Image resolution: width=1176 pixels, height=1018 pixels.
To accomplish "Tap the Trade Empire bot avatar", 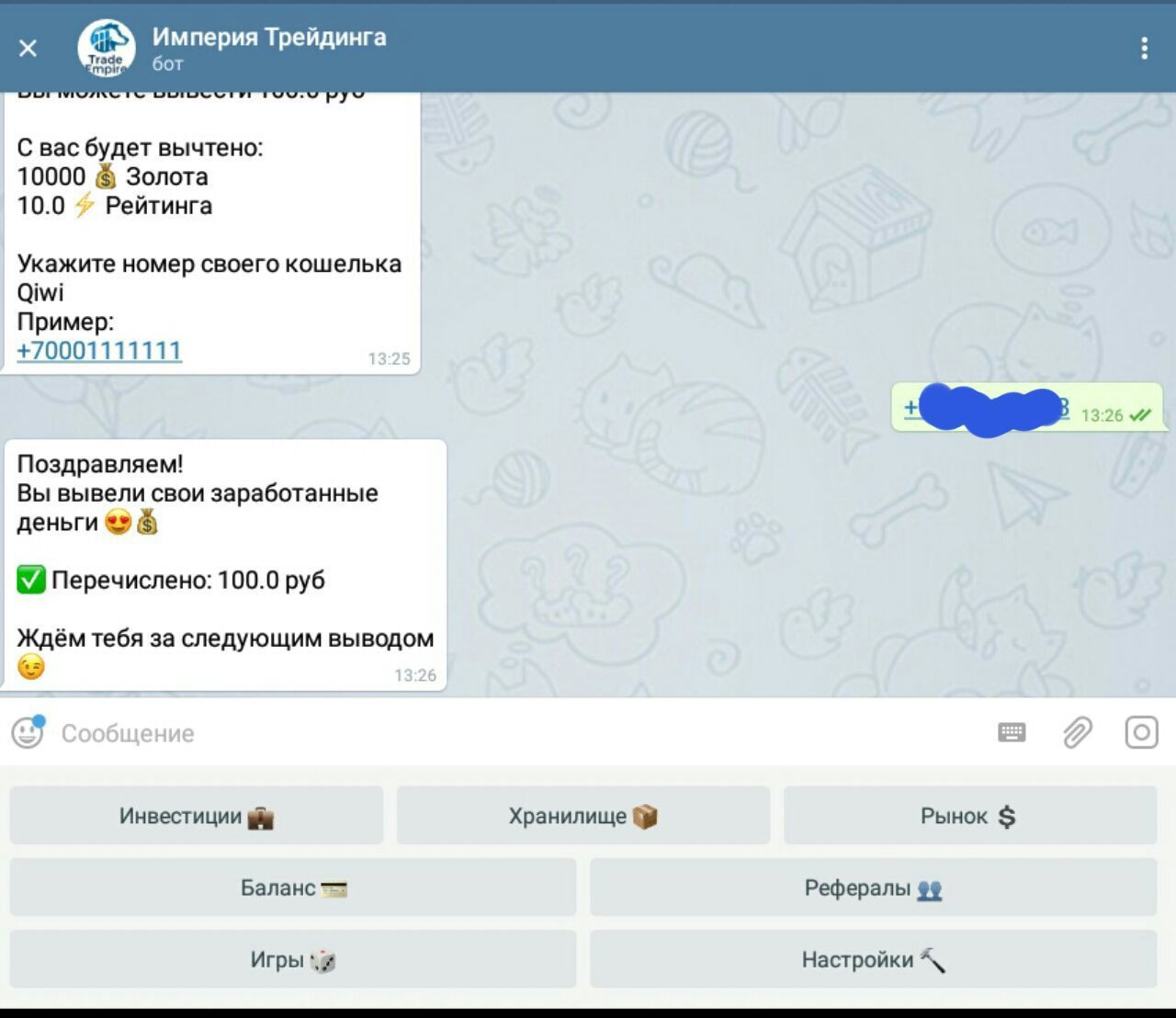I will tap(107, 48).
